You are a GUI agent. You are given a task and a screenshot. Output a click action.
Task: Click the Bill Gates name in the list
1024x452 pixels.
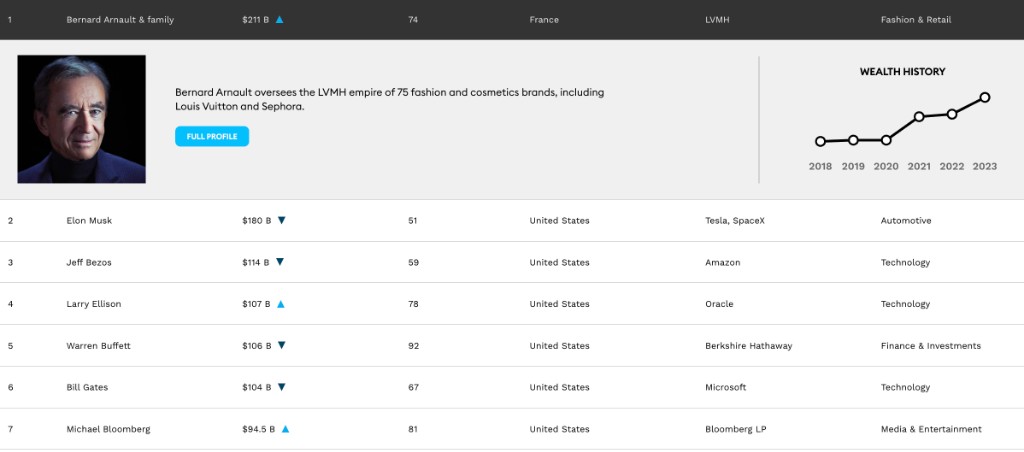tap(86, 388)
